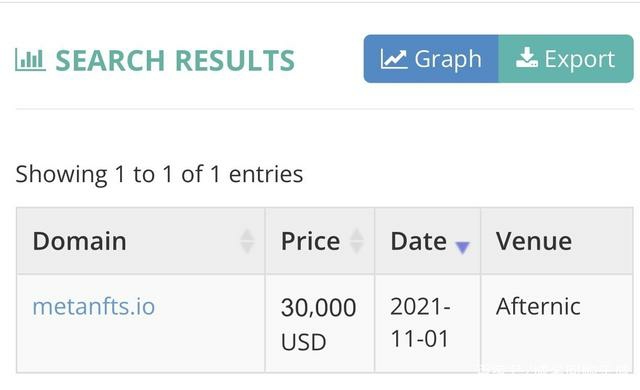Export results using the Export label

(580, 59)
